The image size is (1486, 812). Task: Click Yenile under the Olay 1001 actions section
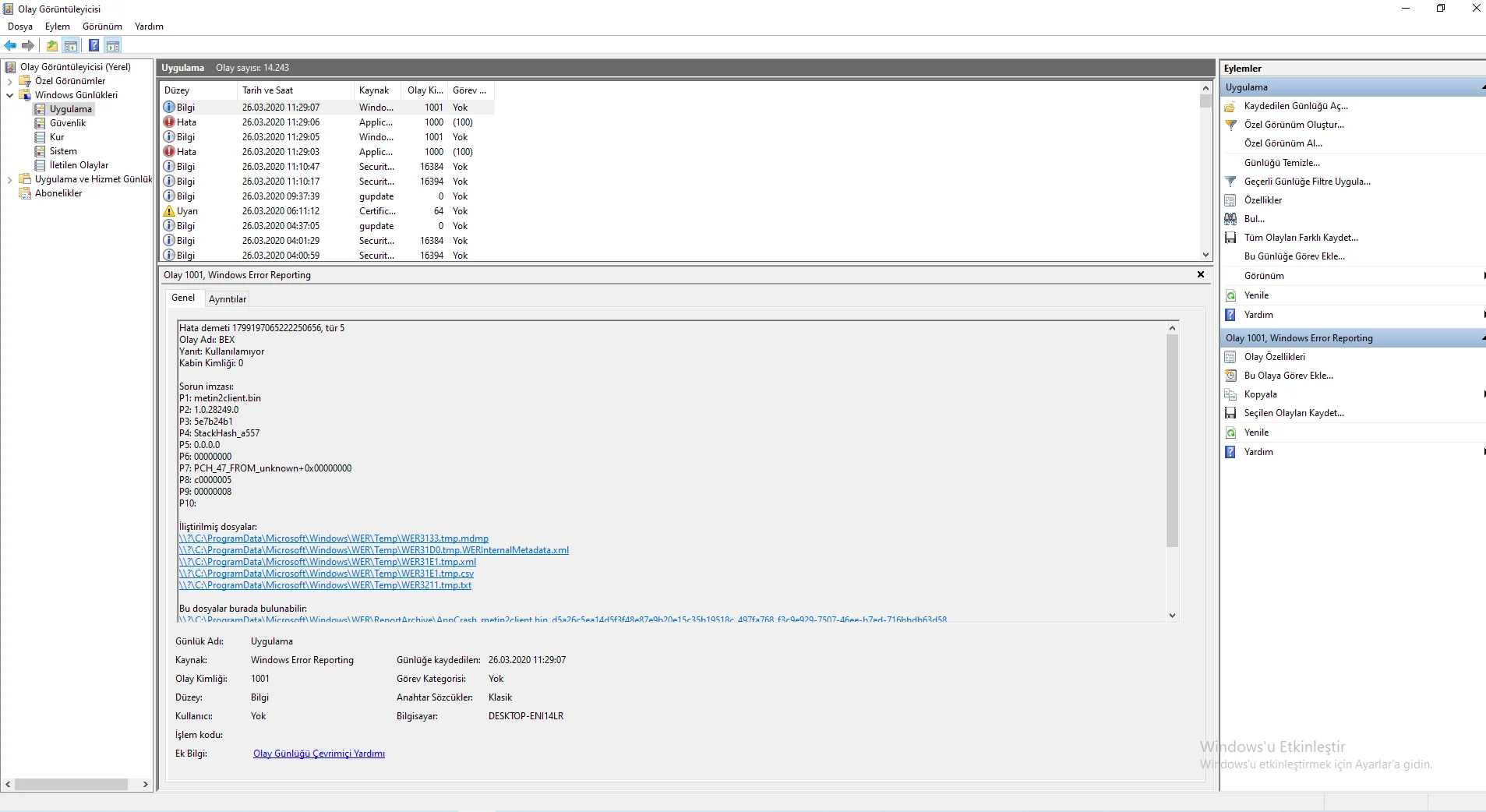tap(1256, 432)
